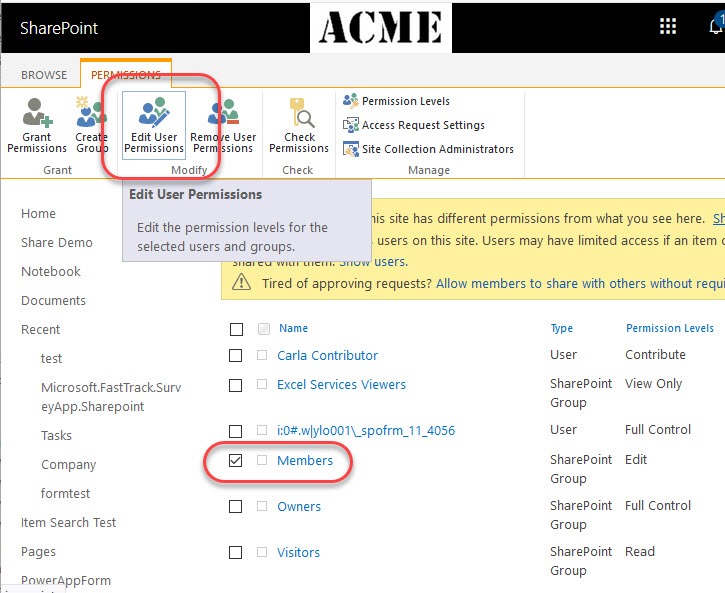Go to Documents in the left navigation

coord(53,300)
